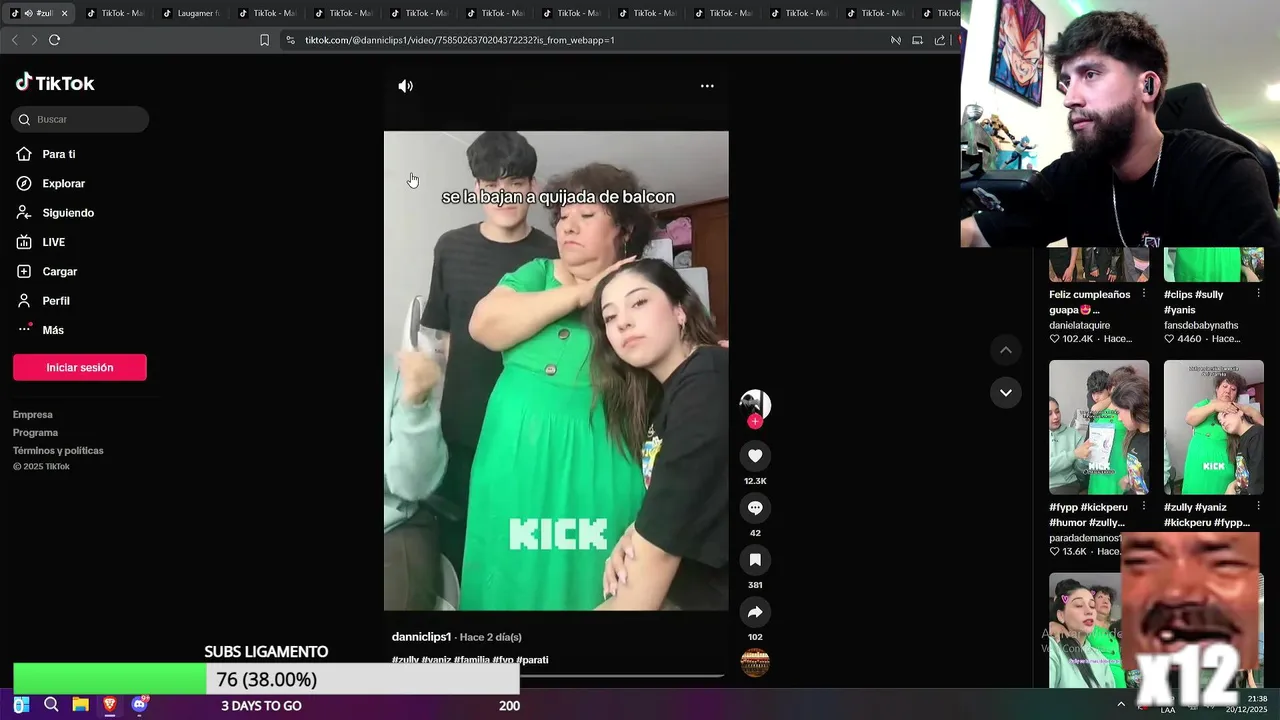The image size is (1280, 720).
Task: Seek using the video progress bar
Action: (556, 676)
